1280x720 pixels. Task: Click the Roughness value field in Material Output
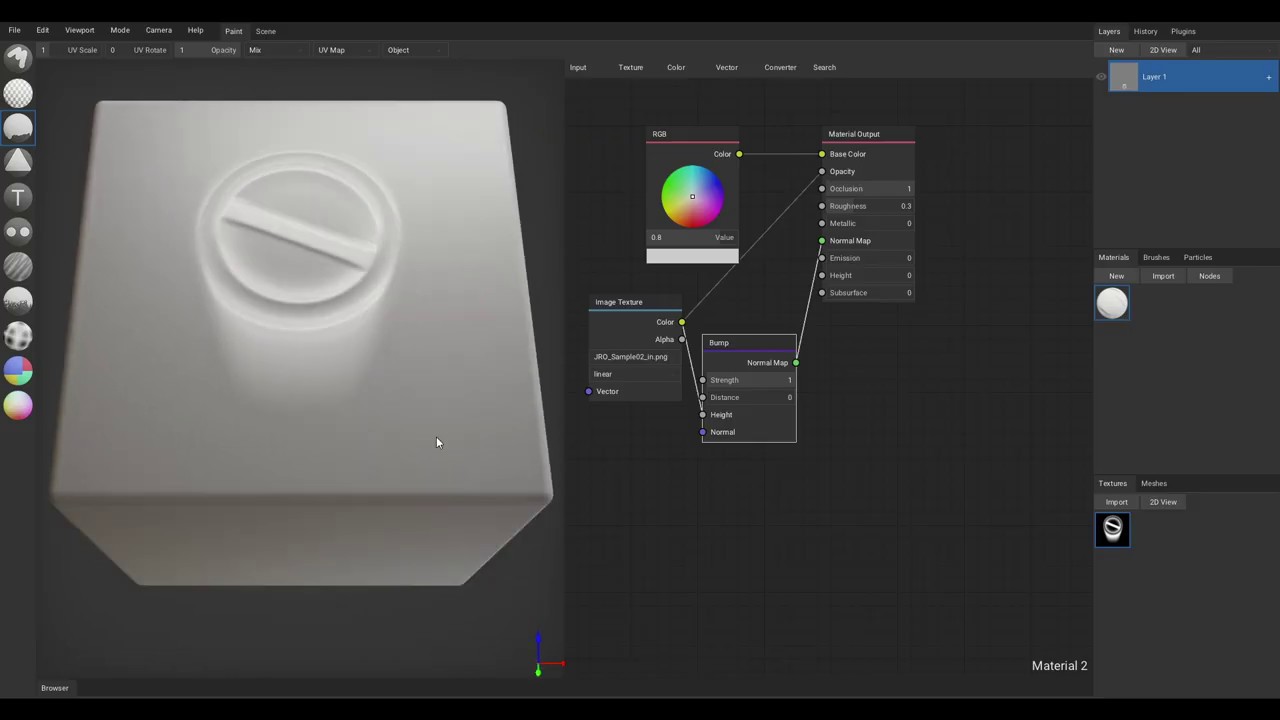[868, 206]
